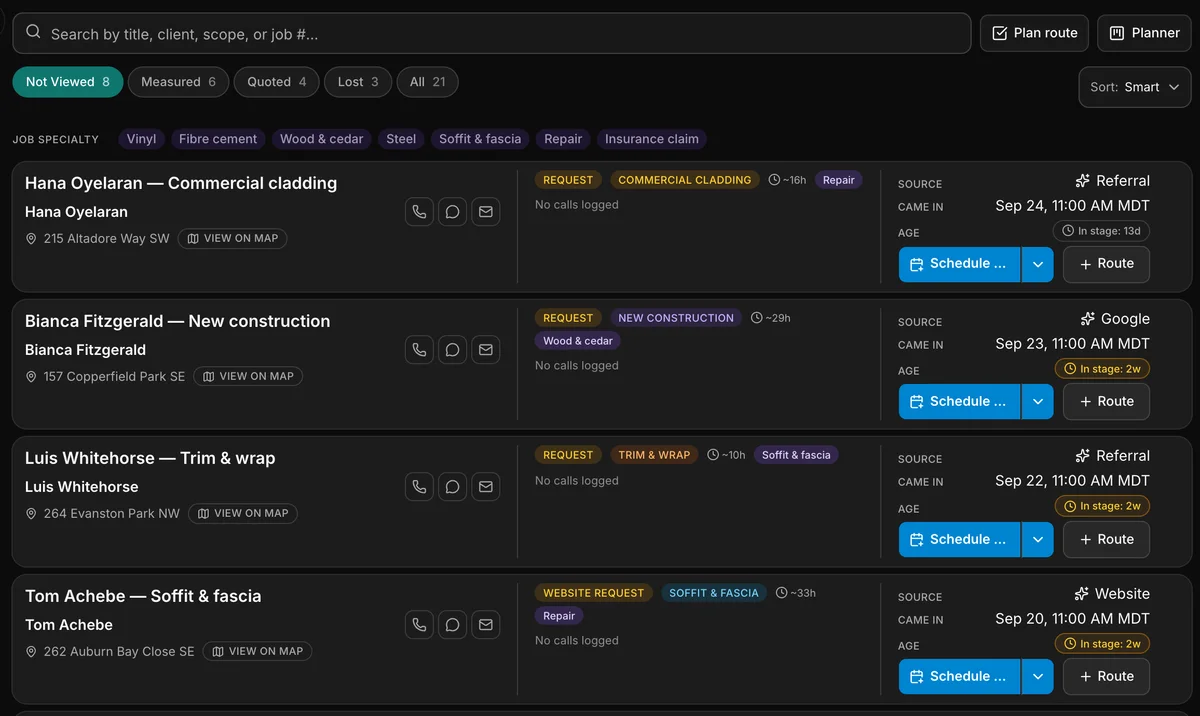View 157 Copperfield Park SE on map
Image resolution: width=1200 pixels, height=716 pixels.
pos(248,377)
